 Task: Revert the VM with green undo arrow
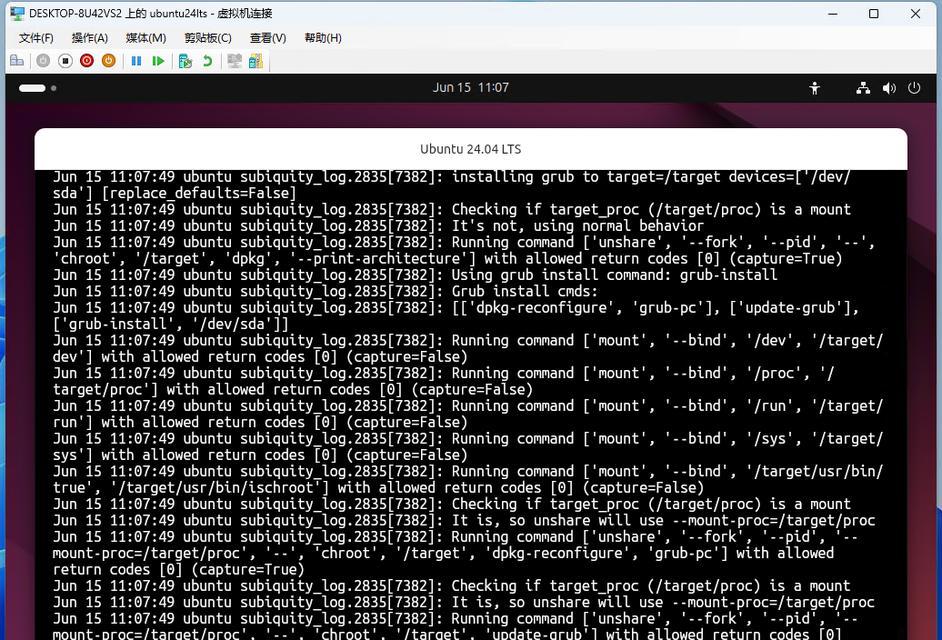click(x=207, y=61)
